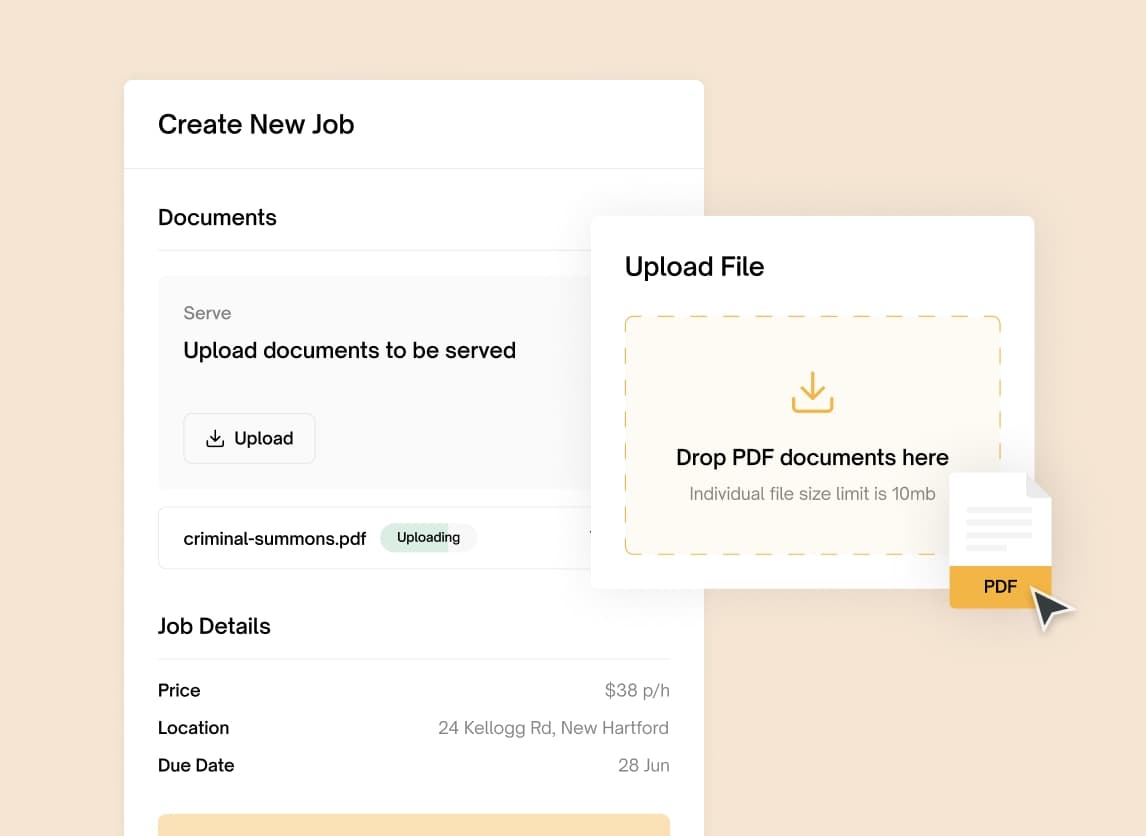The width and height of the screenshot is (1146, 836).
Task: Click the 28 Jun due date value
Action: click(x=643, y=766)
